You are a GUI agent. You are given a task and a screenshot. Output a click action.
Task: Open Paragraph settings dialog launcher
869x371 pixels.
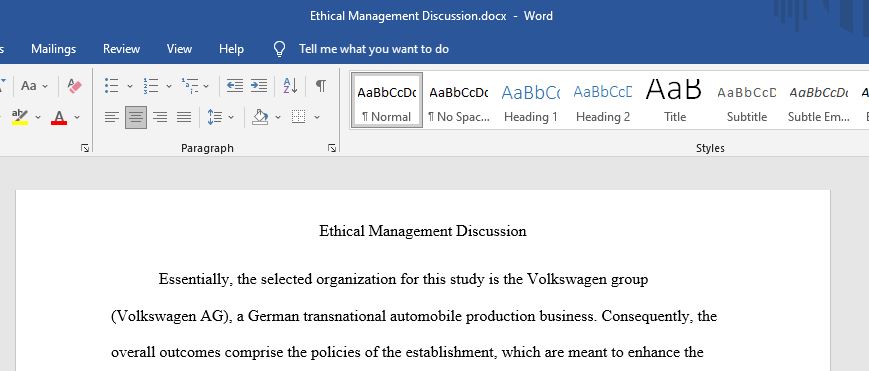tap(331, 148)
